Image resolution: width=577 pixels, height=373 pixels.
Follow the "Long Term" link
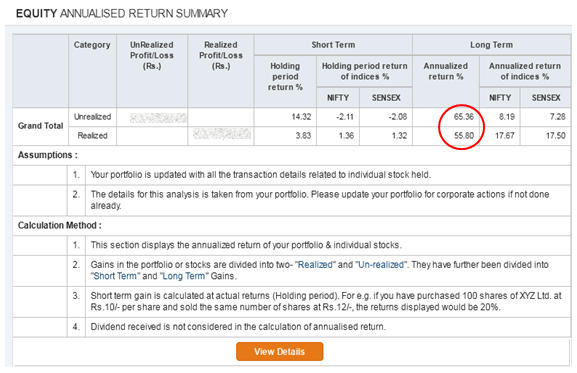point(184,276)
